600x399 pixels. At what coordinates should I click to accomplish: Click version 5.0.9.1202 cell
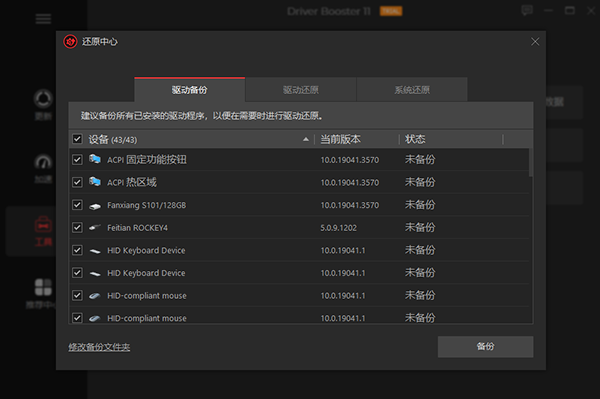pos(339,228)
